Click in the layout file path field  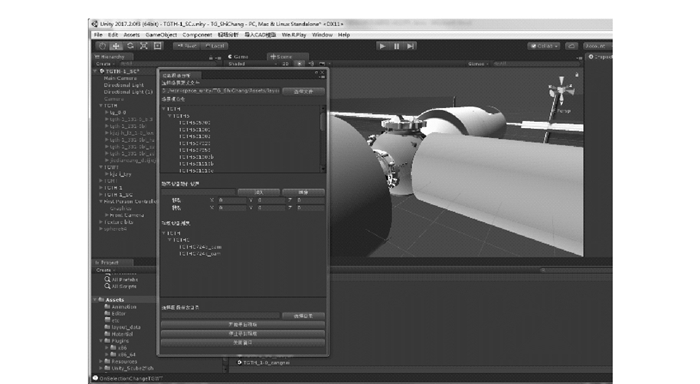(221, 91)
